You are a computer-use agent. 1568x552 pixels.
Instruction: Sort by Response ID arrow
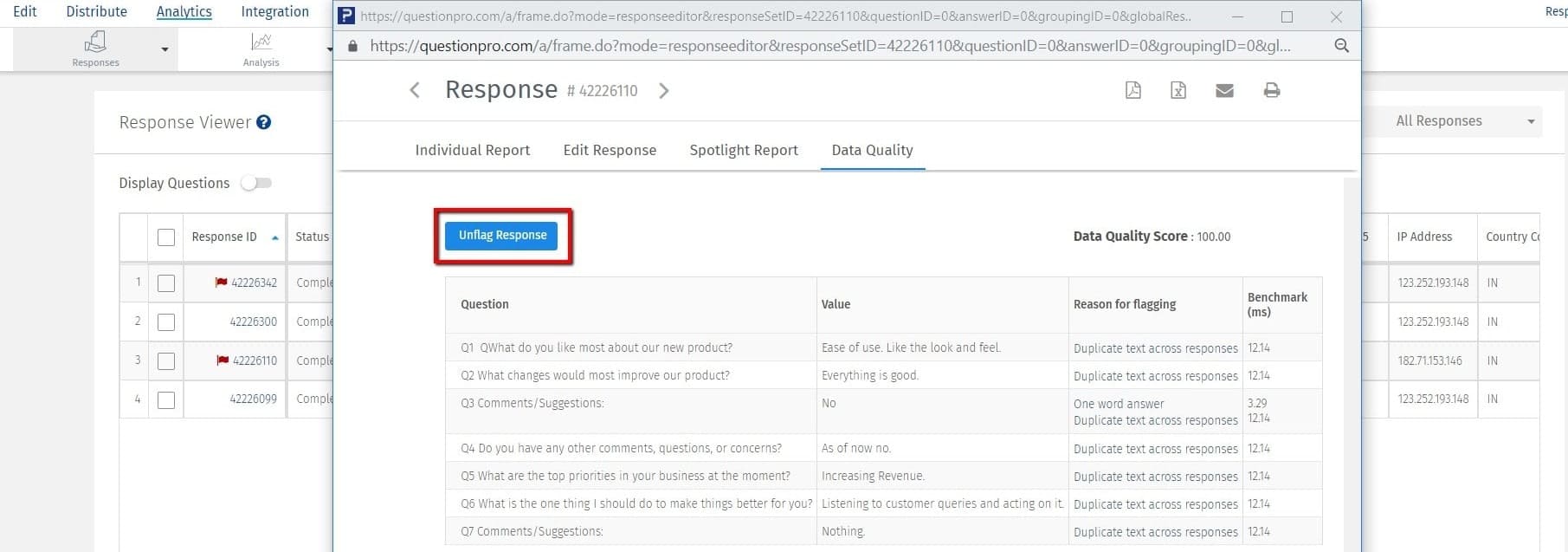click(x=275, y=237)
